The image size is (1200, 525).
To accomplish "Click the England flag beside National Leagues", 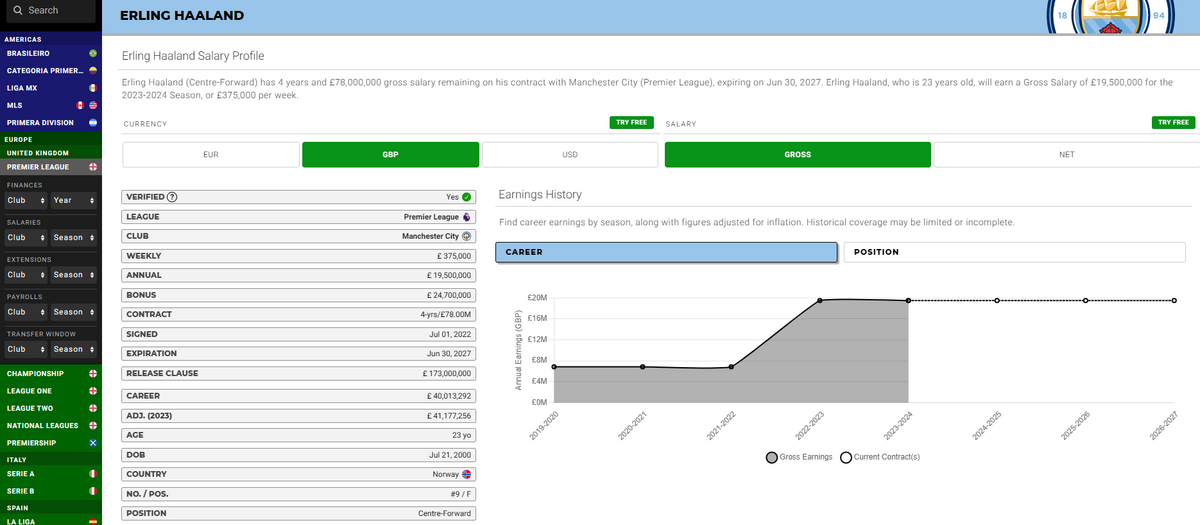I will [93, 425].
